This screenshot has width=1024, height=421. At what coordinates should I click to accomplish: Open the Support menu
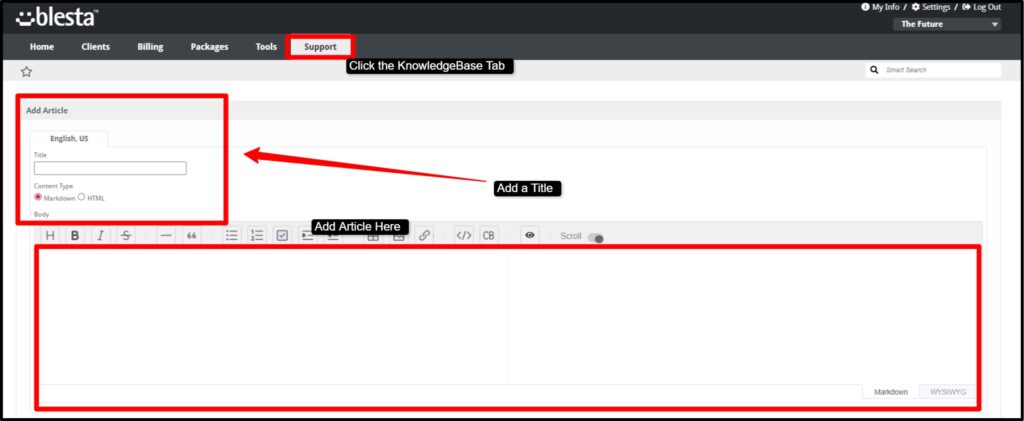coord(321,47)
